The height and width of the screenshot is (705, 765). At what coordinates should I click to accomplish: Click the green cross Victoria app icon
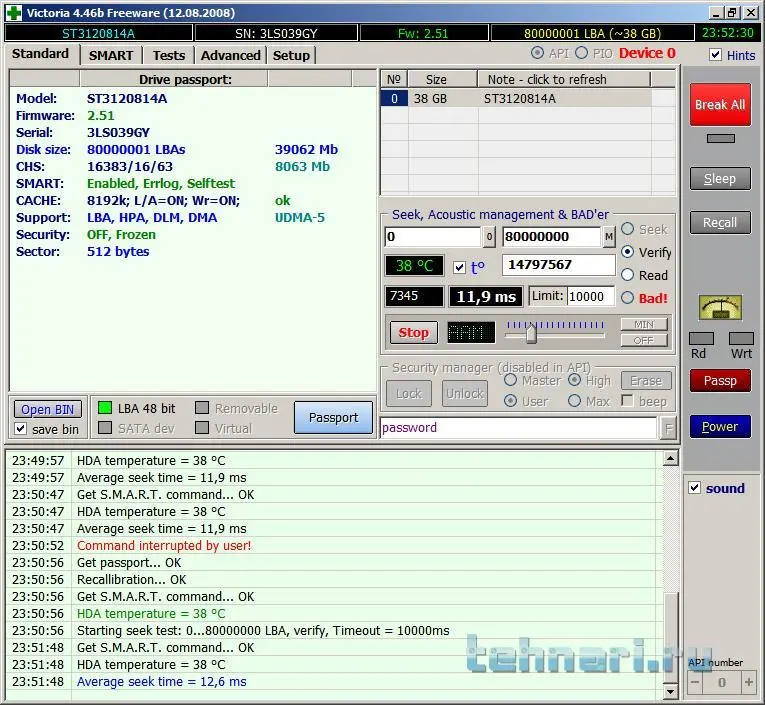pos(12,12)
